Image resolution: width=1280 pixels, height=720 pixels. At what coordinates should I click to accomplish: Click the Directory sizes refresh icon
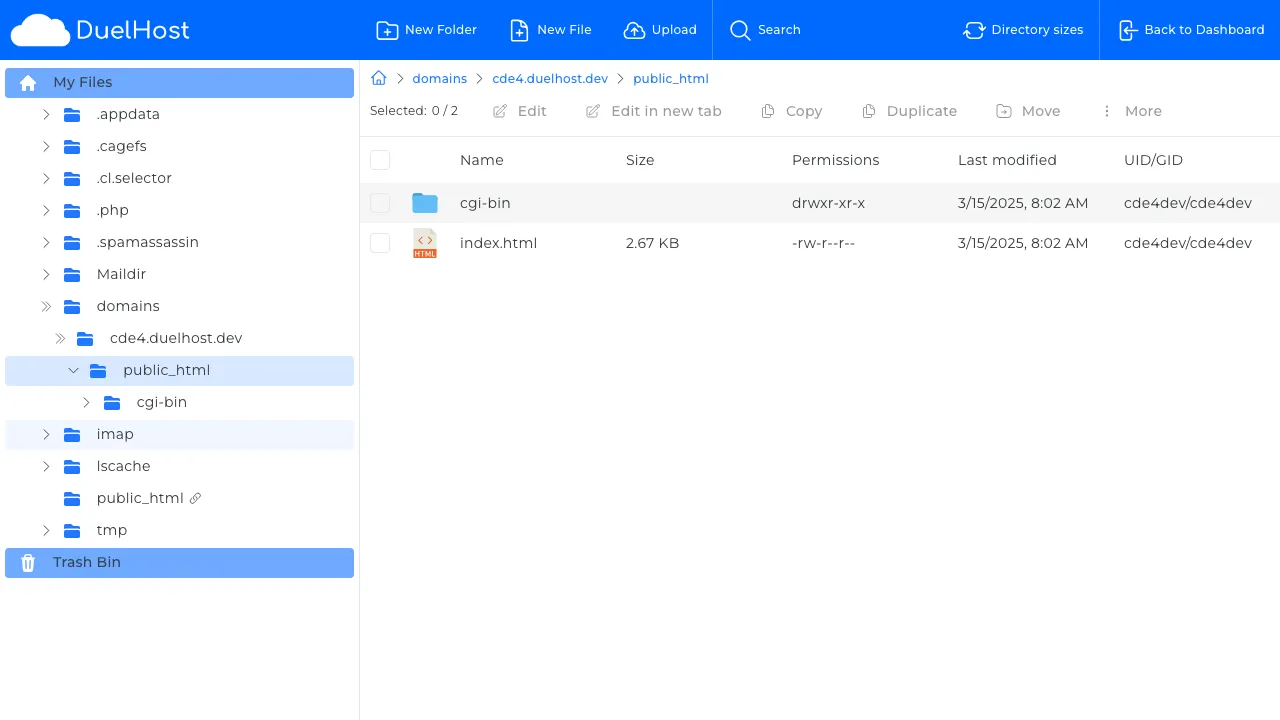coord(974,30)
